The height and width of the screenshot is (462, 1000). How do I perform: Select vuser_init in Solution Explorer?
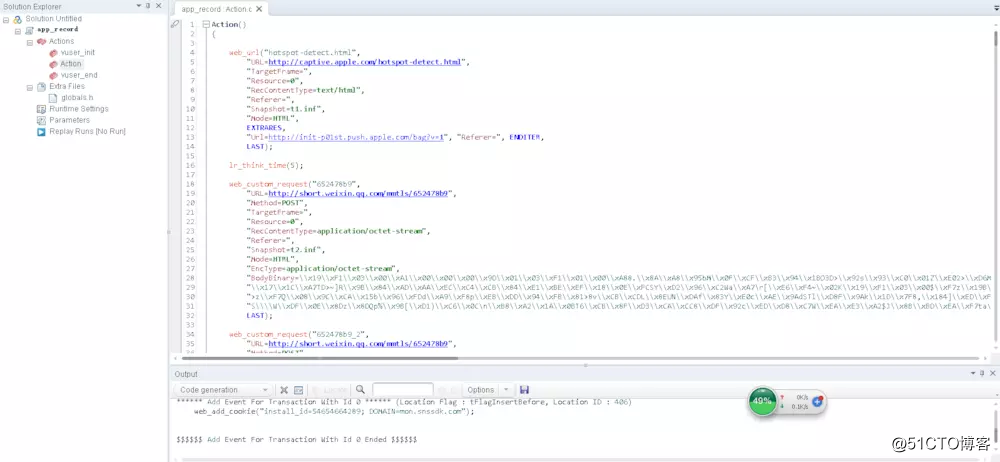[x=78, y=52]
